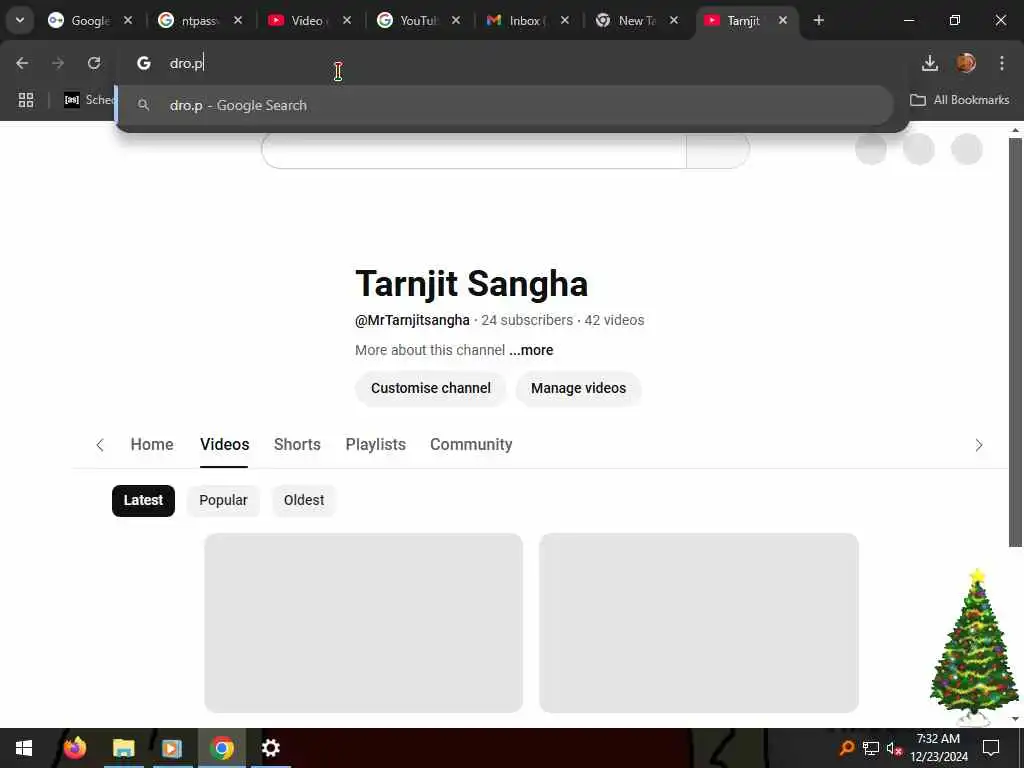Click the Manage videos button
This screenshot has width=1024, height=768.
pos(579,388)
